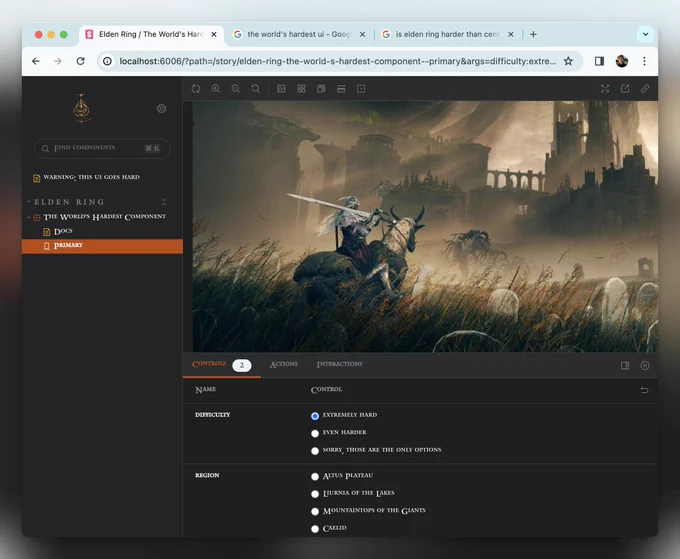Zoom out the story preview
The image size is (680, 559).
click(x=235, y=89)
